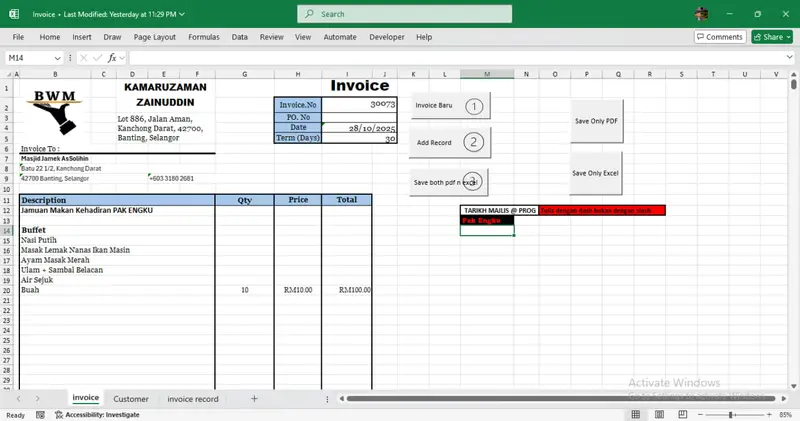Go to next sheet with the right arrow
The width and height of the screenshot is (800, 421).
click(37, 399)
